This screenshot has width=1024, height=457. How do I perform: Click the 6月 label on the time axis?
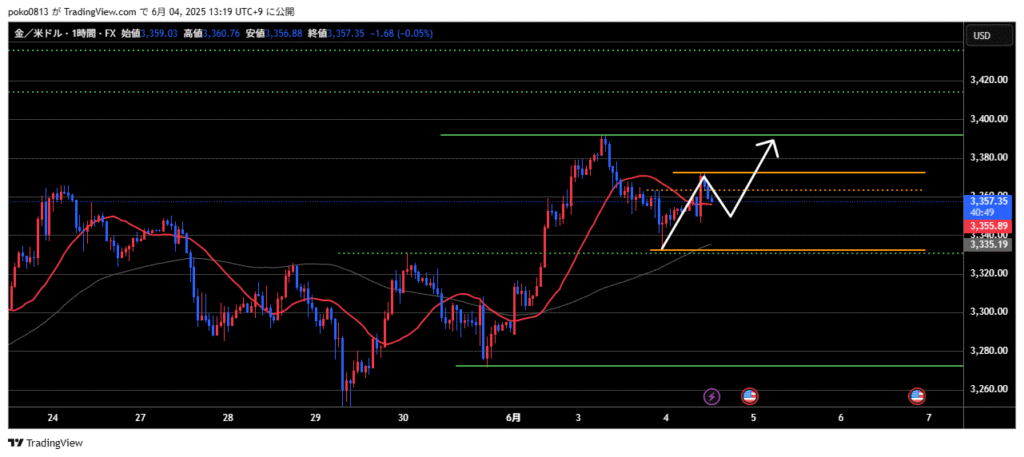[x=512, y=418]
